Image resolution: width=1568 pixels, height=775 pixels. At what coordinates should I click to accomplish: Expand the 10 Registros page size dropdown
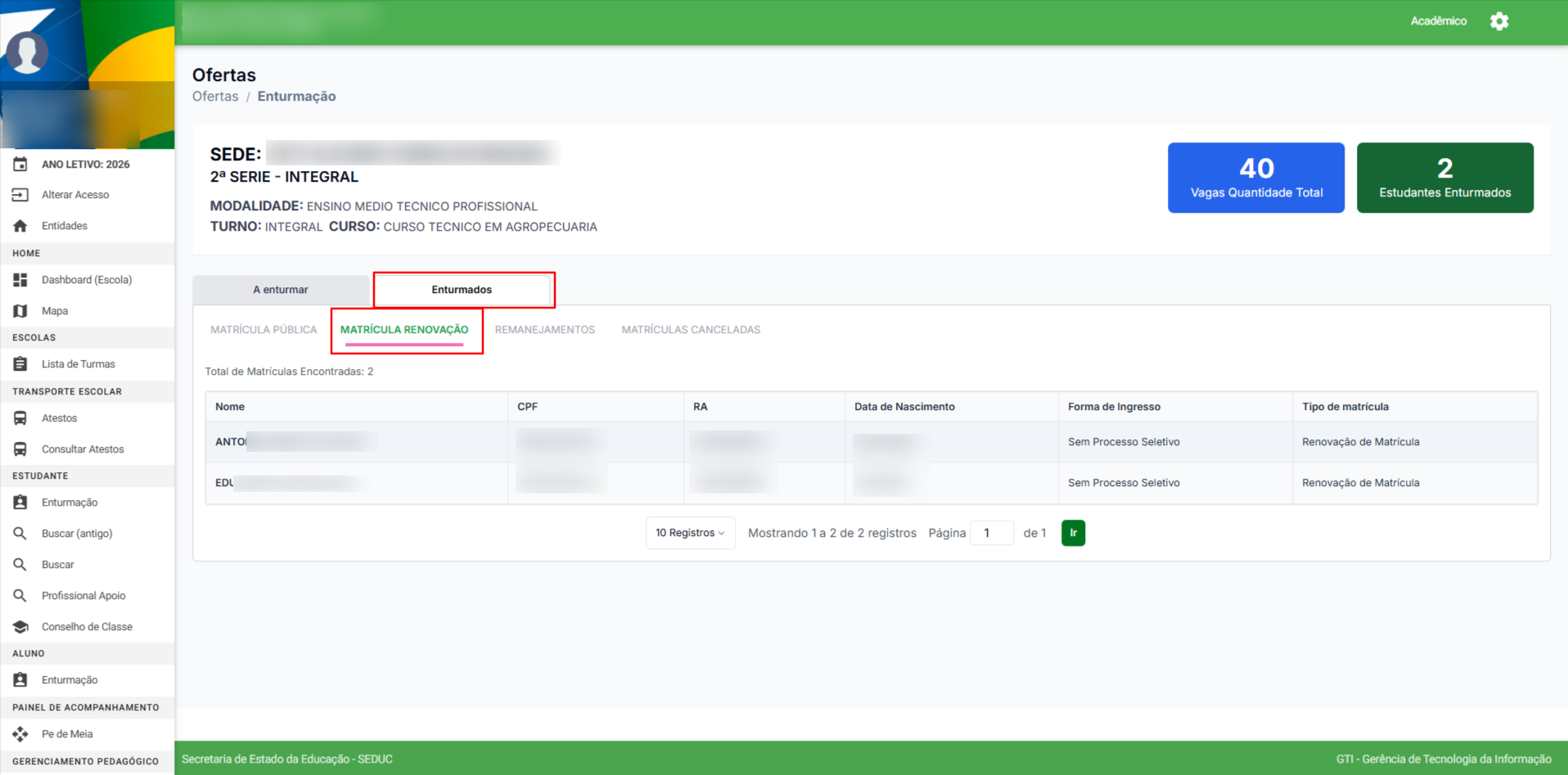pyautogui.click(x=690, y=533)
